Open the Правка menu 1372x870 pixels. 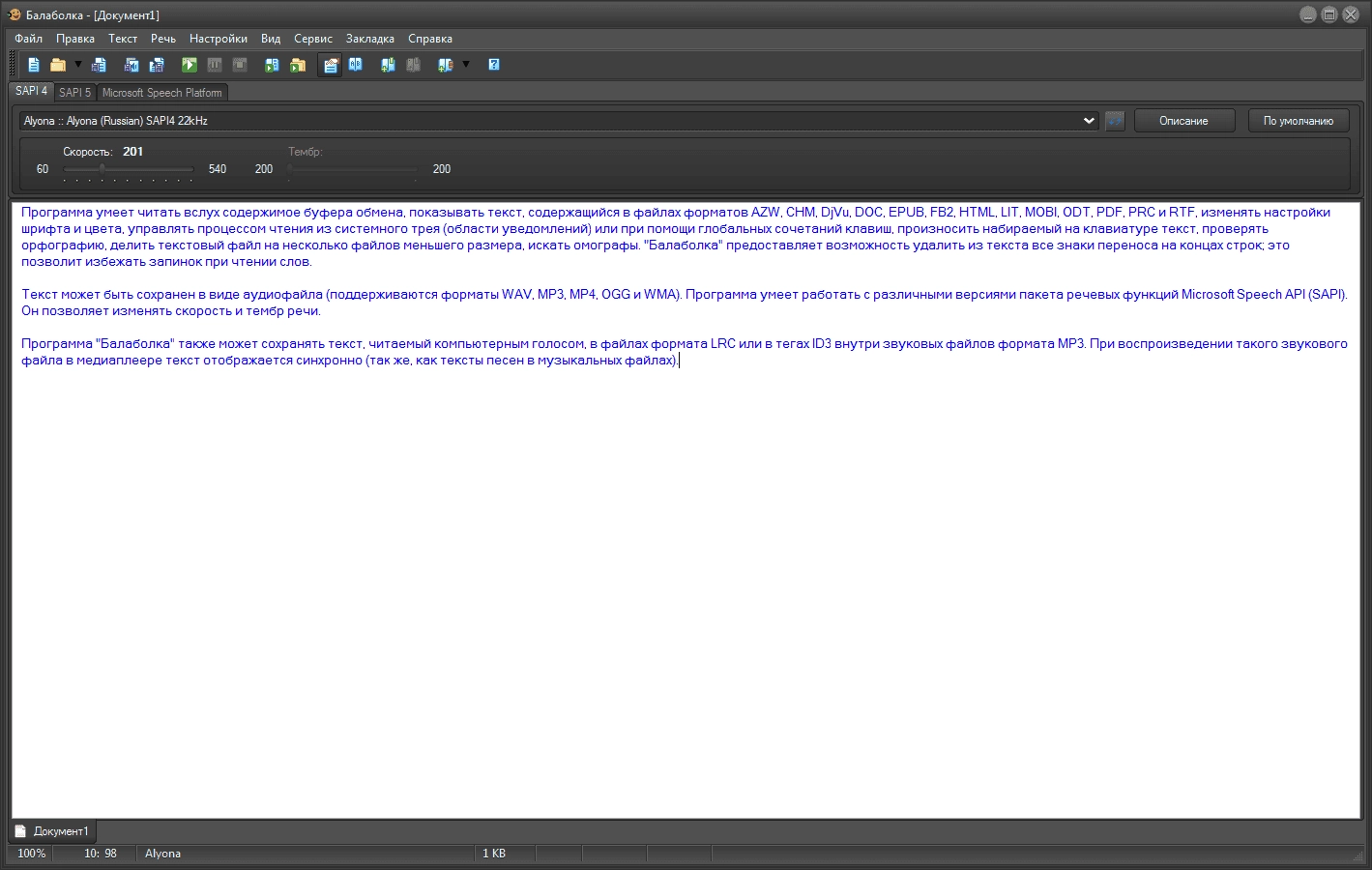pos(75,39)
